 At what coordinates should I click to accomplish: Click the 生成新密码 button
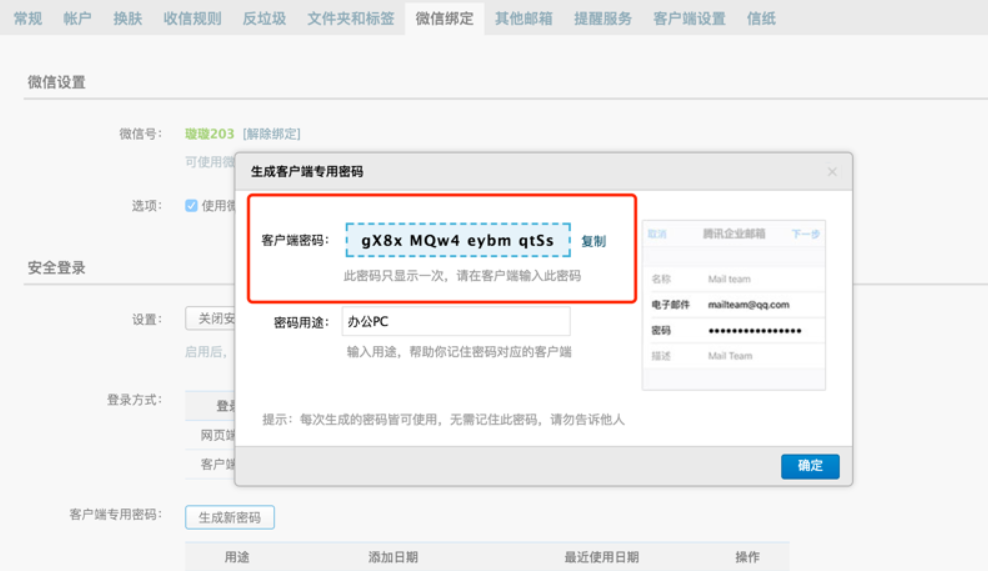point(229,517)
